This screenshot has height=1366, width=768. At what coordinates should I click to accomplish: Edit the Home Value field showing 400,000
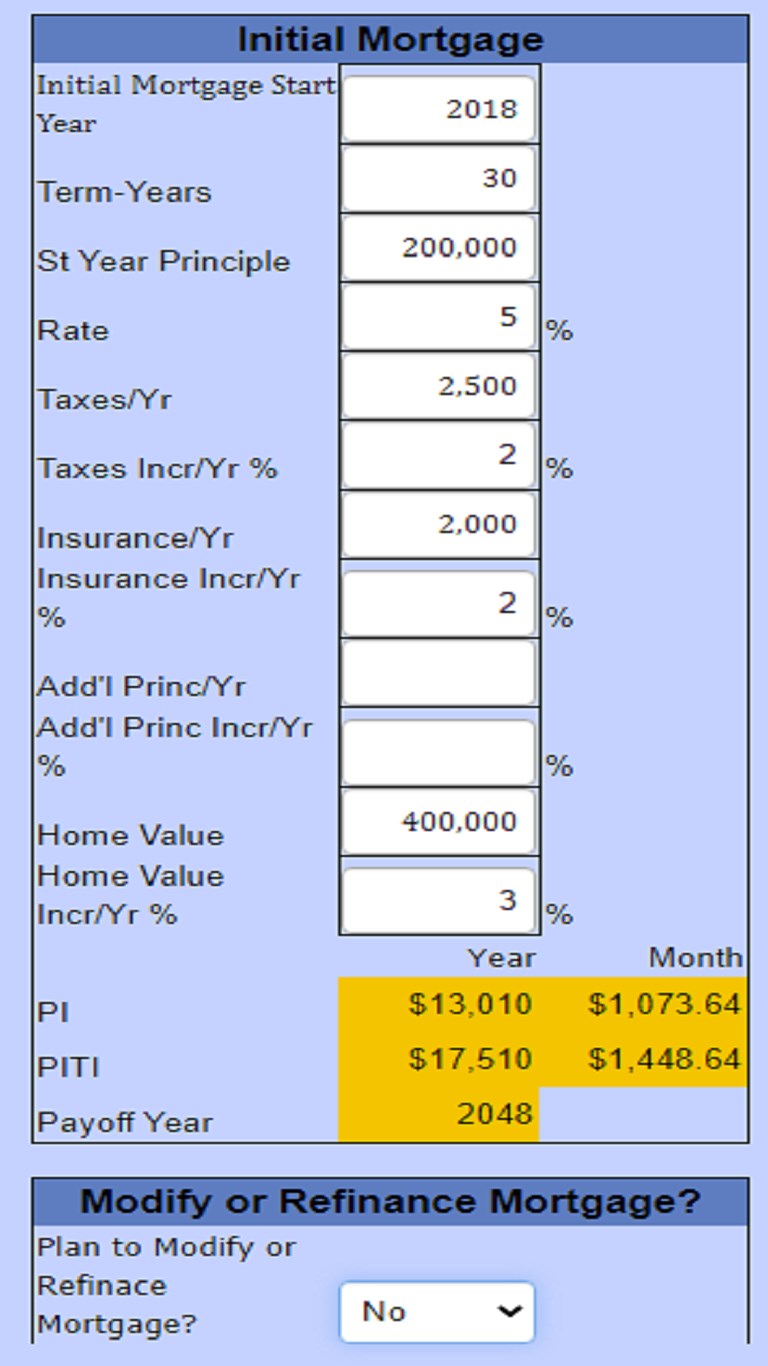pos(439,823)
